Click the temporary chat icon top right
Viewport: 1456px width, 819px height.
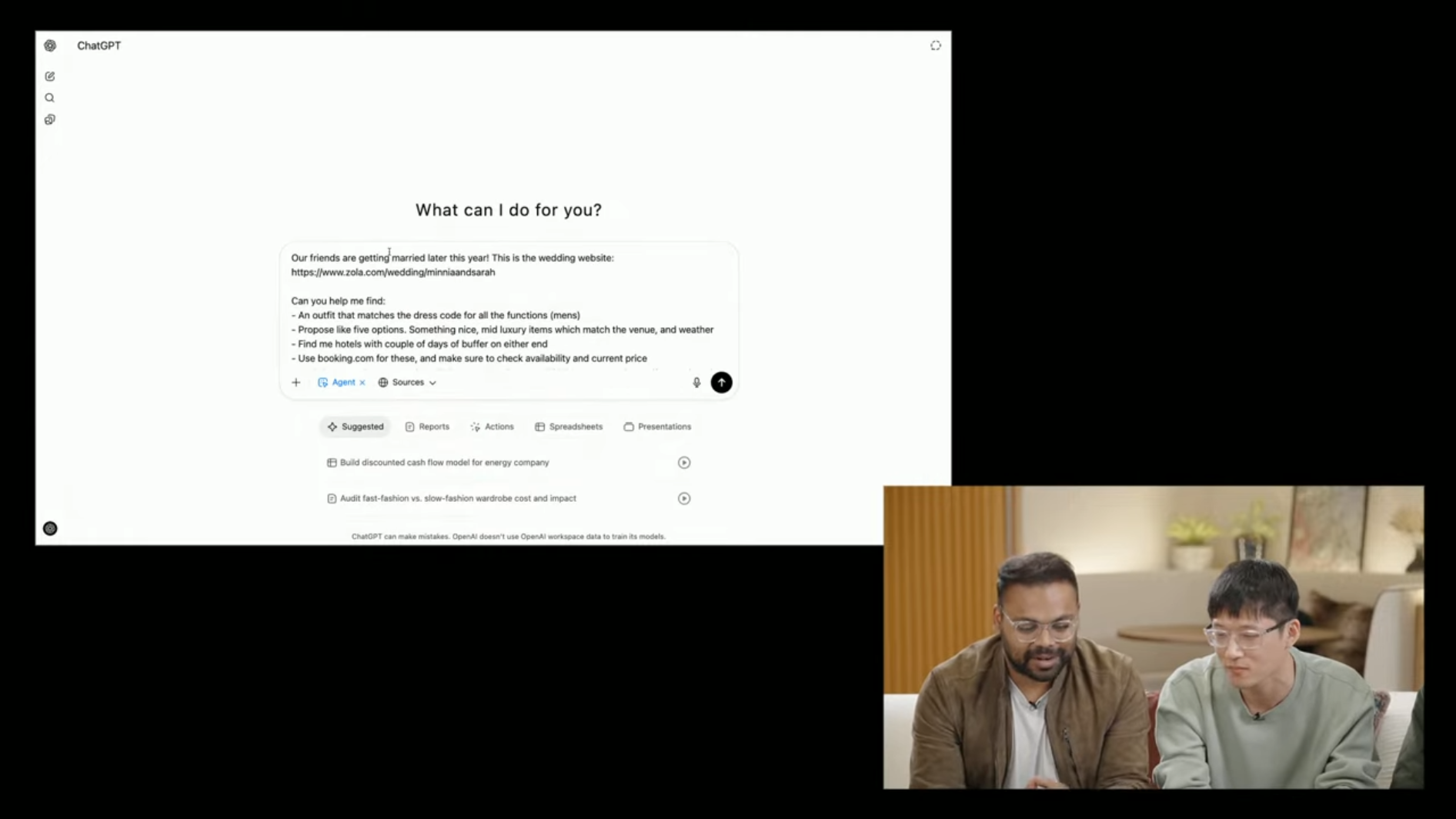(935, 45)
